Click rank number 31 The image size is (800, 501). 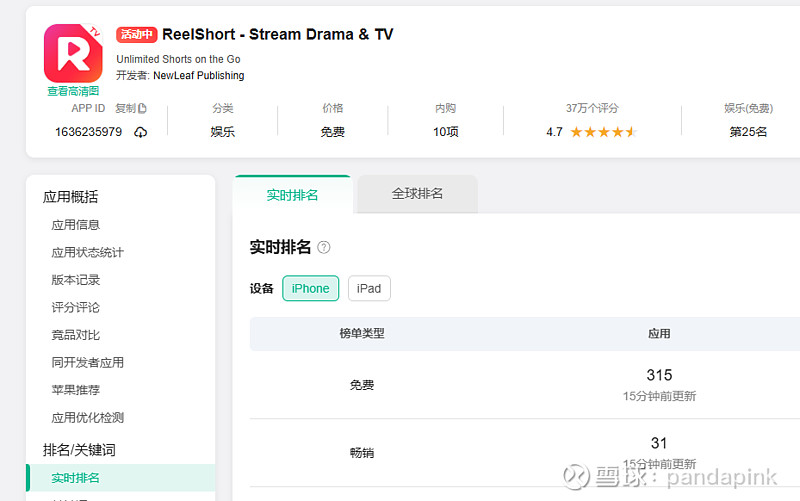coord(659,443)
